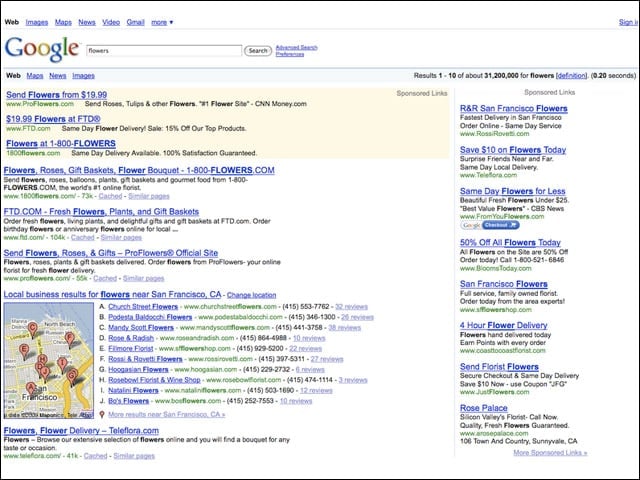640x480 pixels.
Task: Switch to the Images results tab below search box
Action: pos(83,76)
